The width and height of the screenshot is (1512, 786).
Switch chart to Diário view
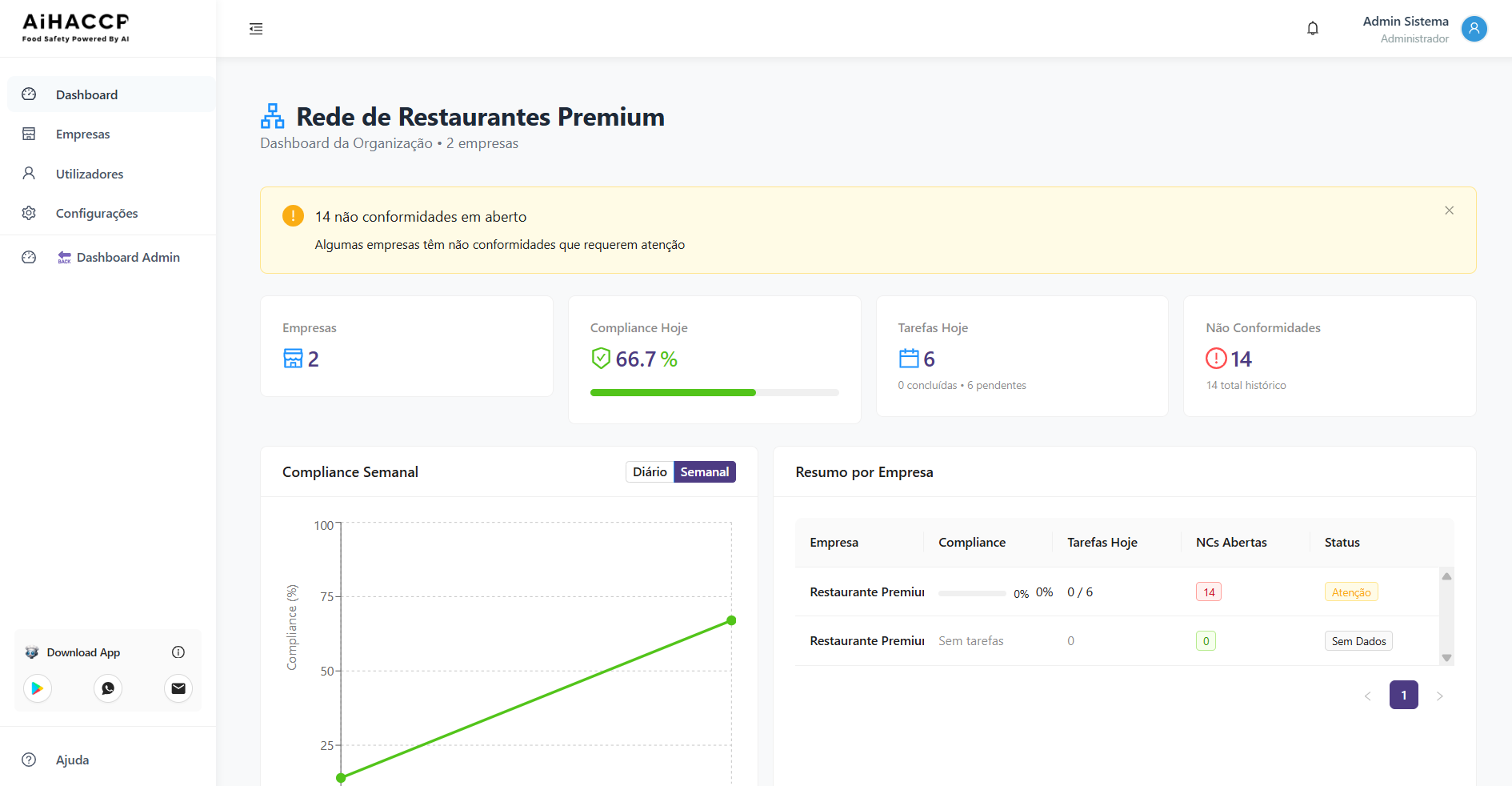click(649, 472)
